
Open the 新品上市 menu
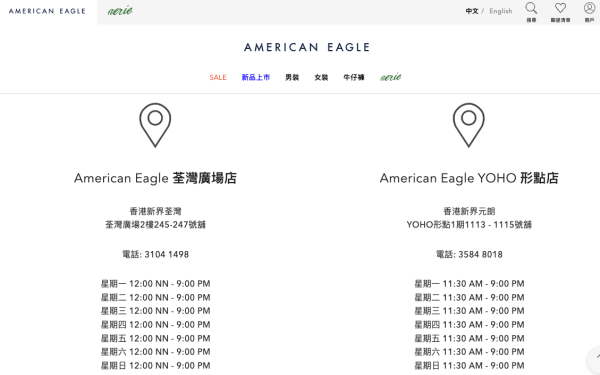(x=256, y=77)
